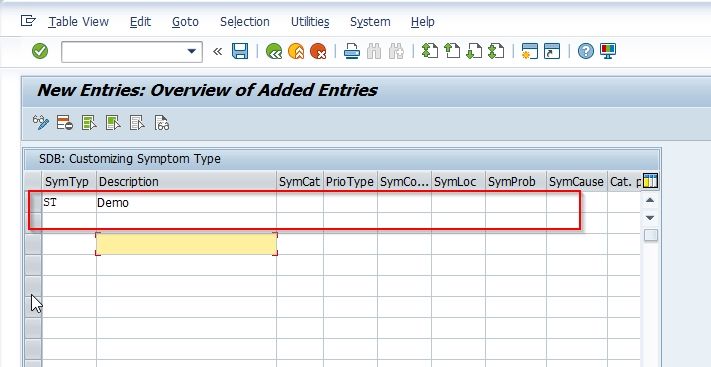Click the Select Block icon
The width and height of the screenshot is (711, 367).
coord(113,122)
